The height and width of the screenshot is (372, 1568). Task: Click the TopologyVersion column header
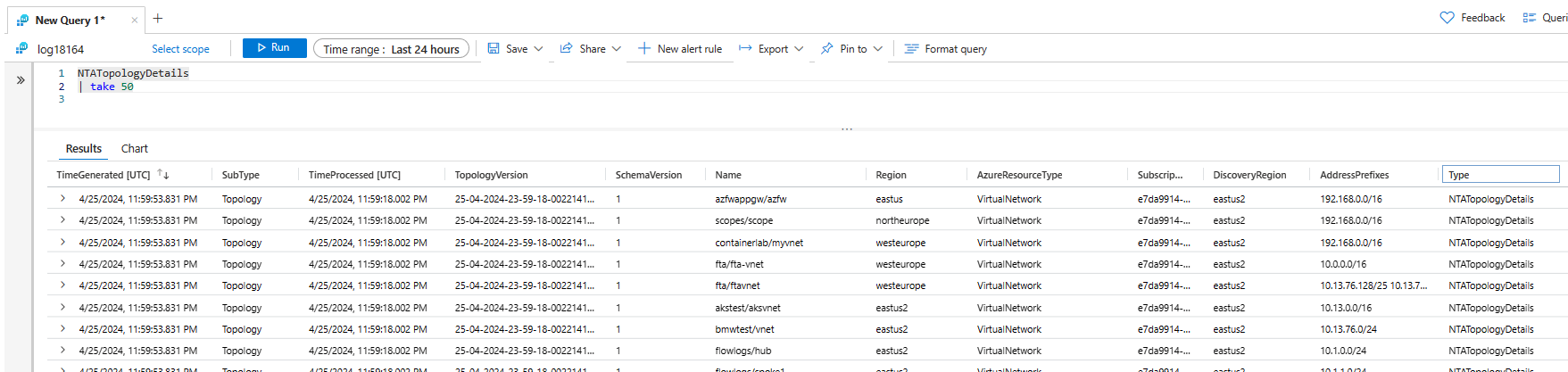pos(491,175)
